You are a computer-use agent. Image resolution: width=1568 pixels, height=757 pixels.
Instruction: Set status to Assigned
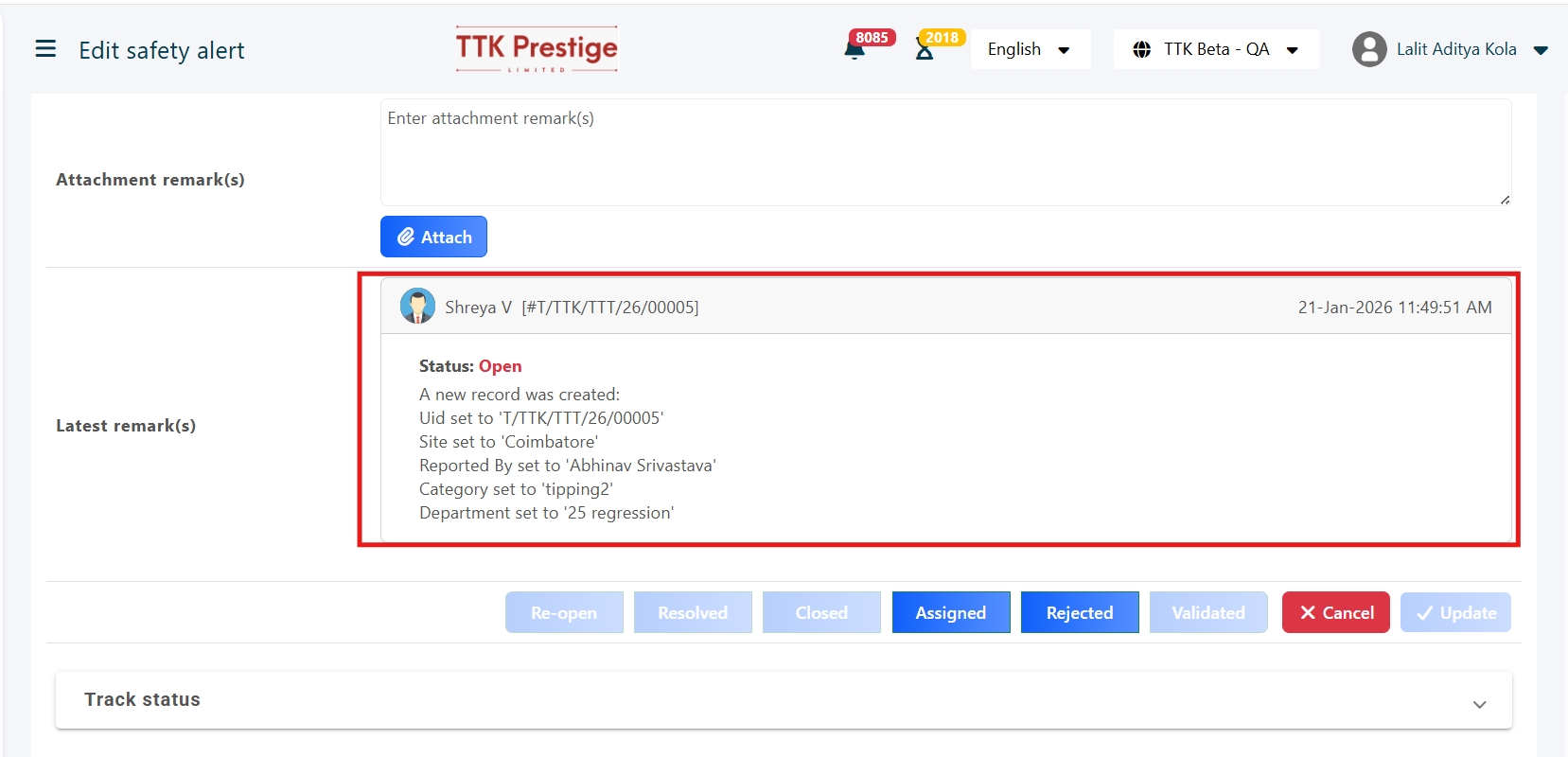click(950, 612)
